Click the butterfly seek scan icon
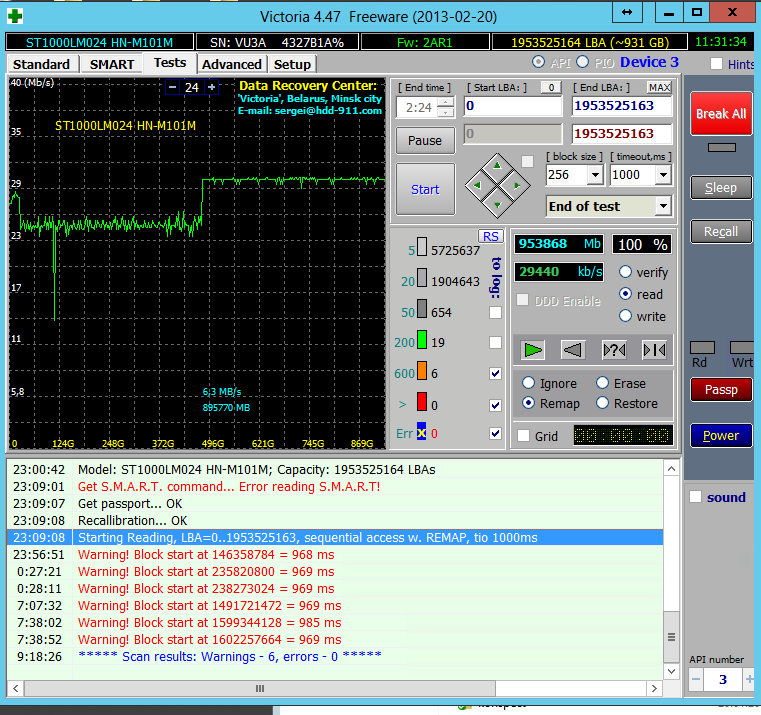 click(654, 350)
